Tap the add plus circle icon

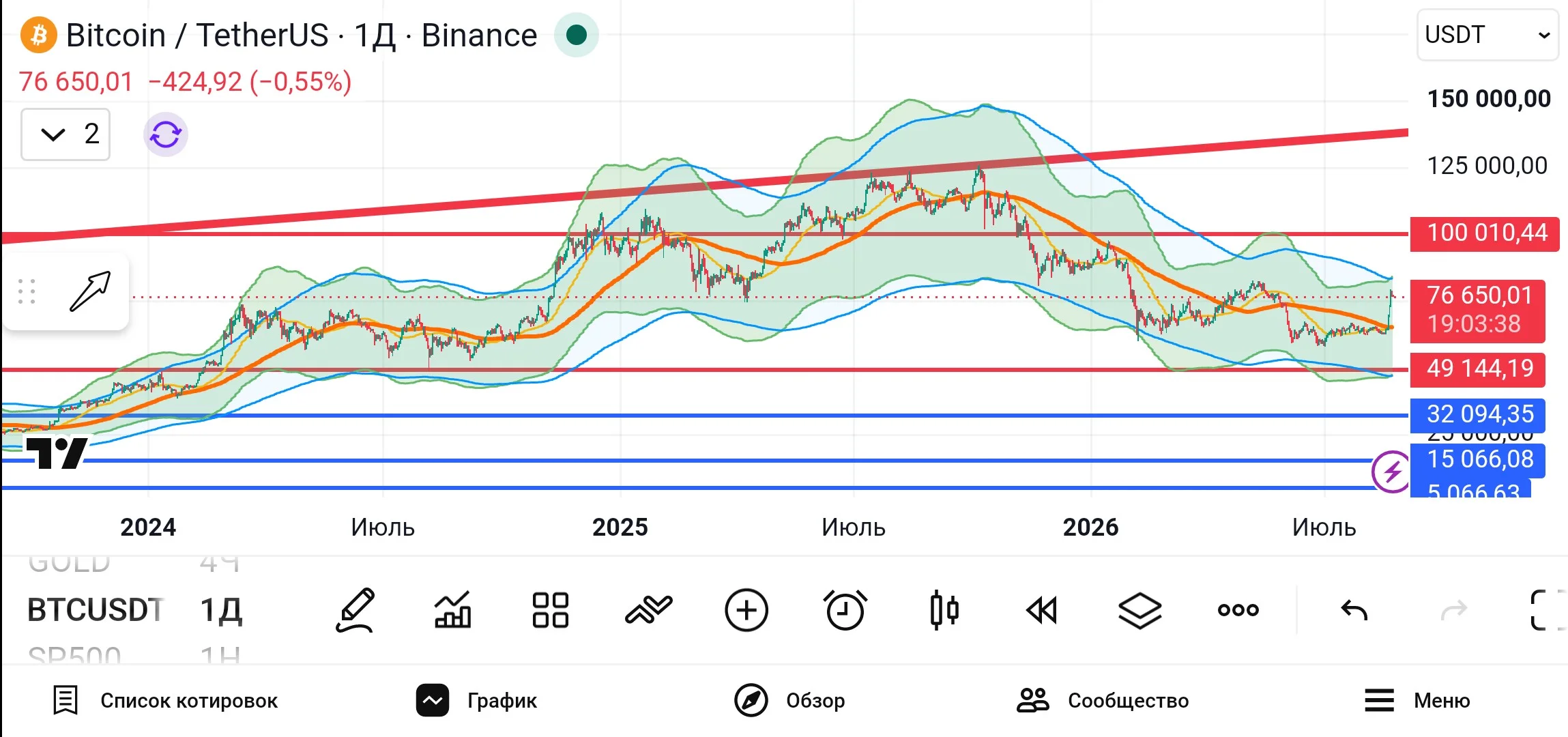[746, 610]
